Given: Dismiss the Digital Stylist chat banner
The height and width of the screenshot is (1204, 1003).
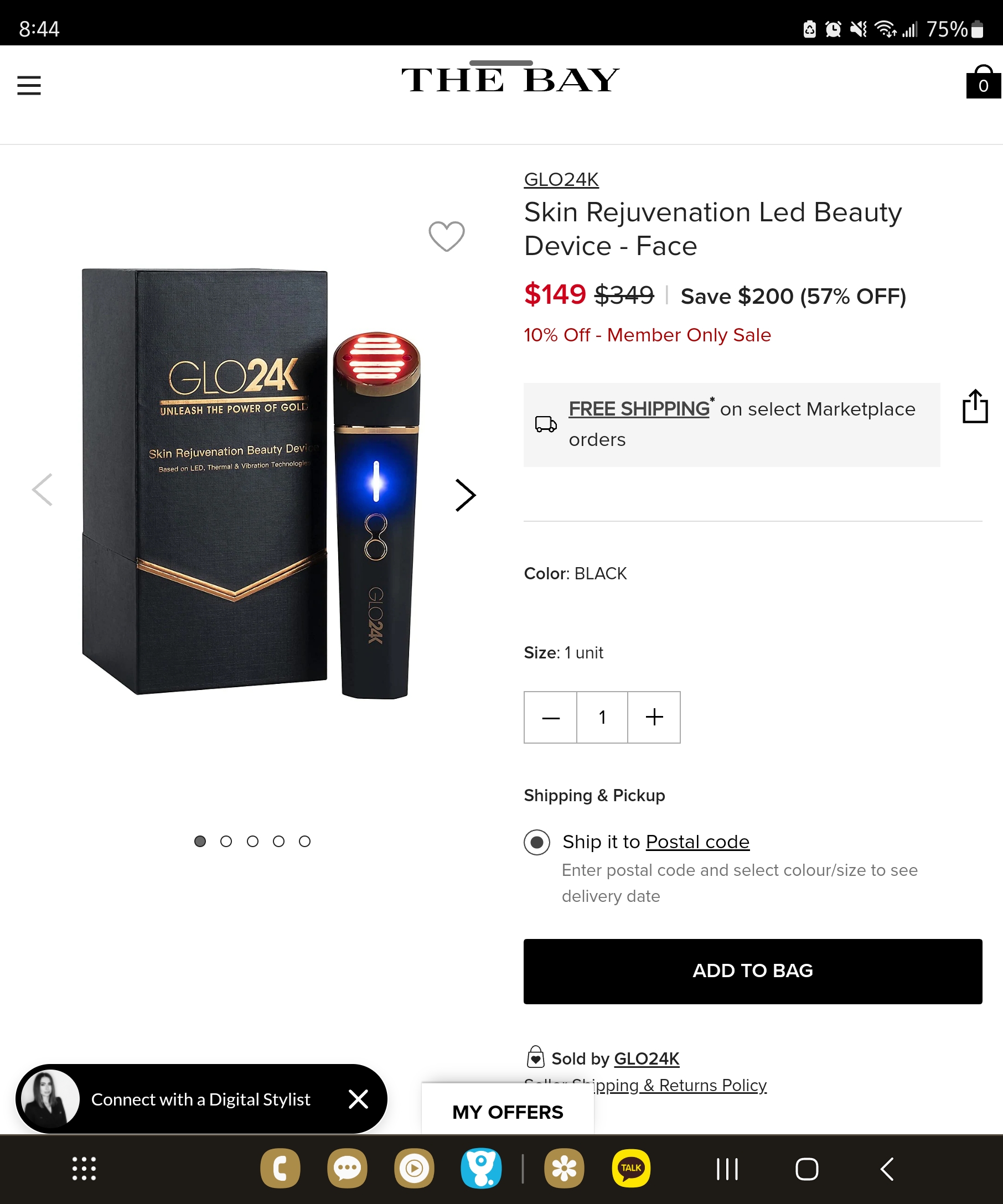Looking at the screenshot, I should (x=359, y=1099).
